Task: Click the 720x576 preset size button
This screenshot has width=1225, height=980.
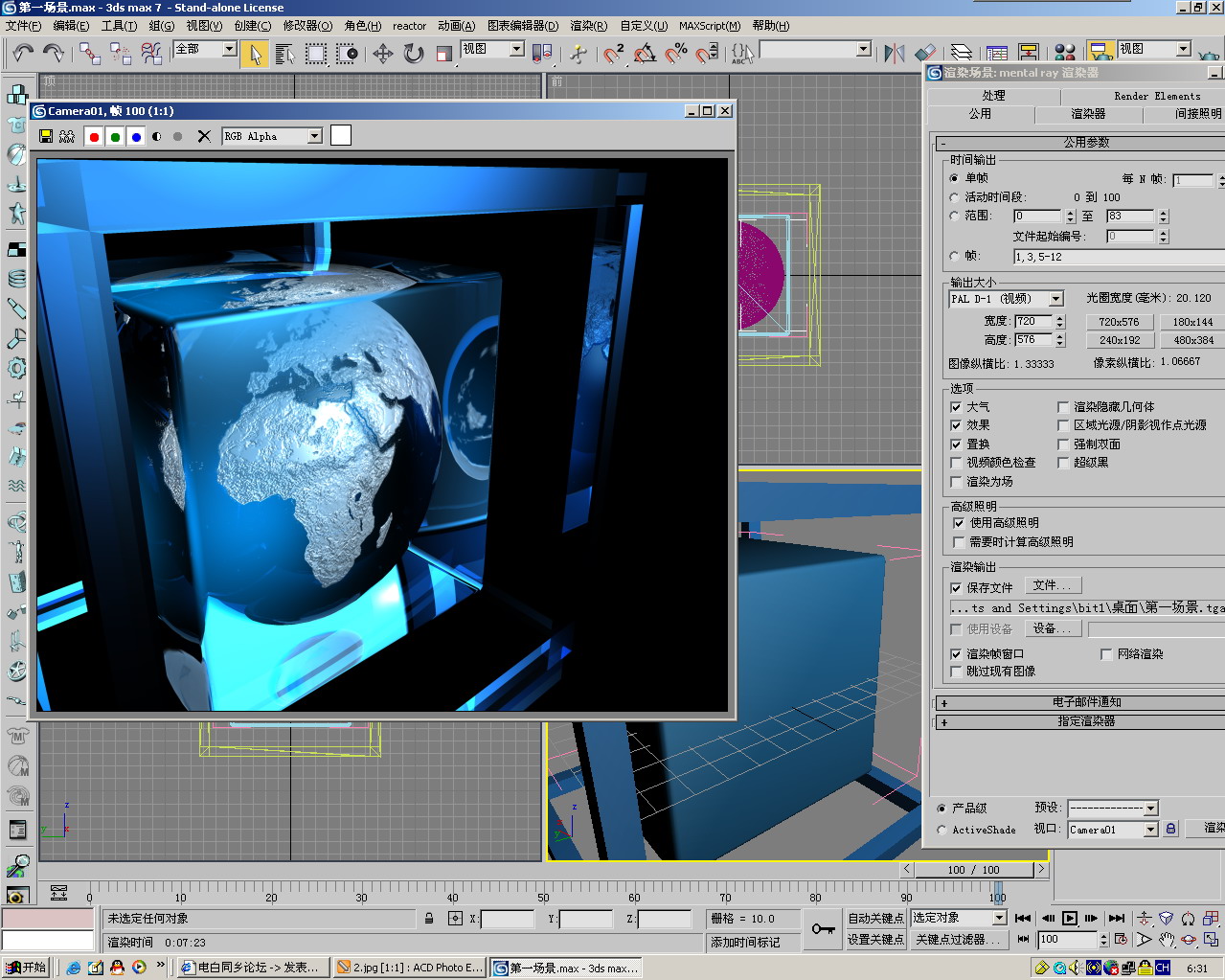Action: (x=1119, y=322)
